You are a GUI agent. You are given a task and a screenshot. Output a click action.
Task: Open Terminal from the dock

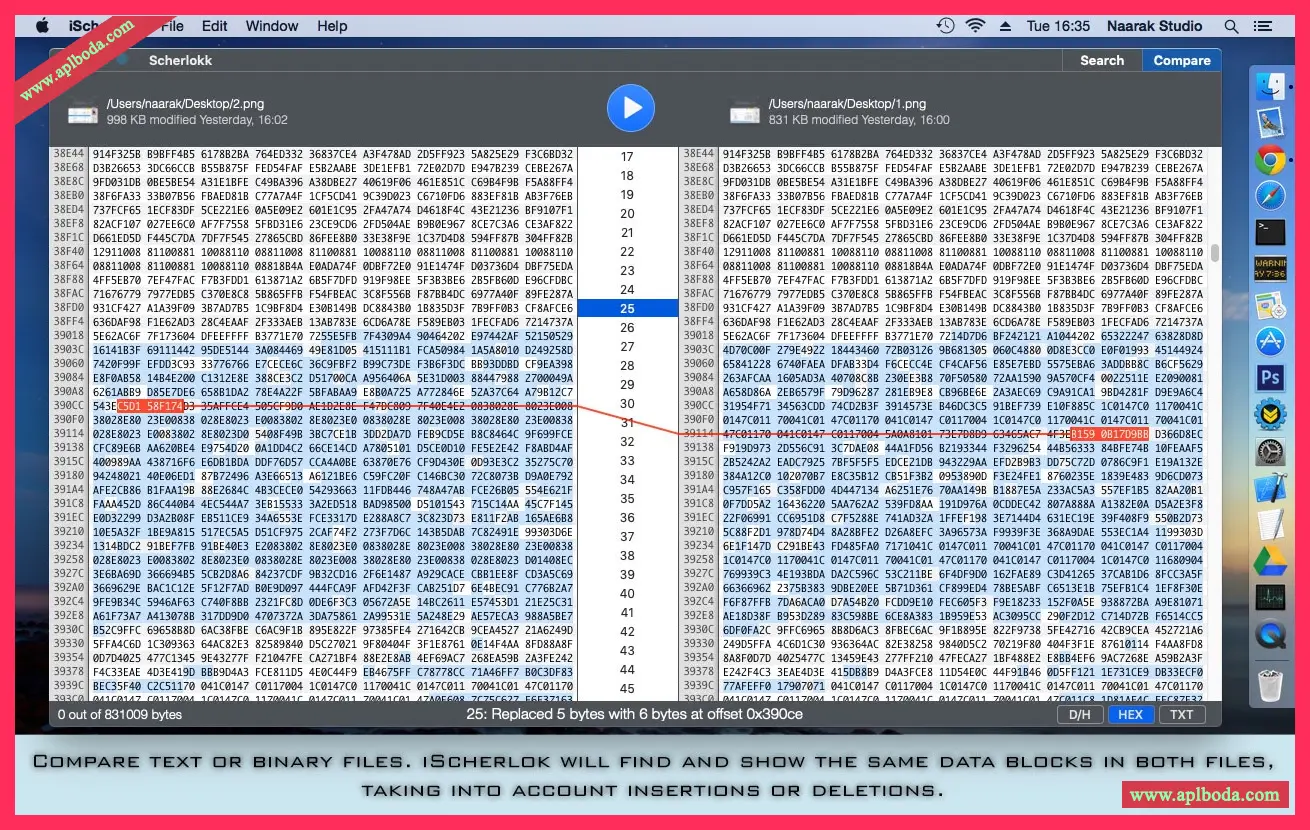tap(1270, 232)
